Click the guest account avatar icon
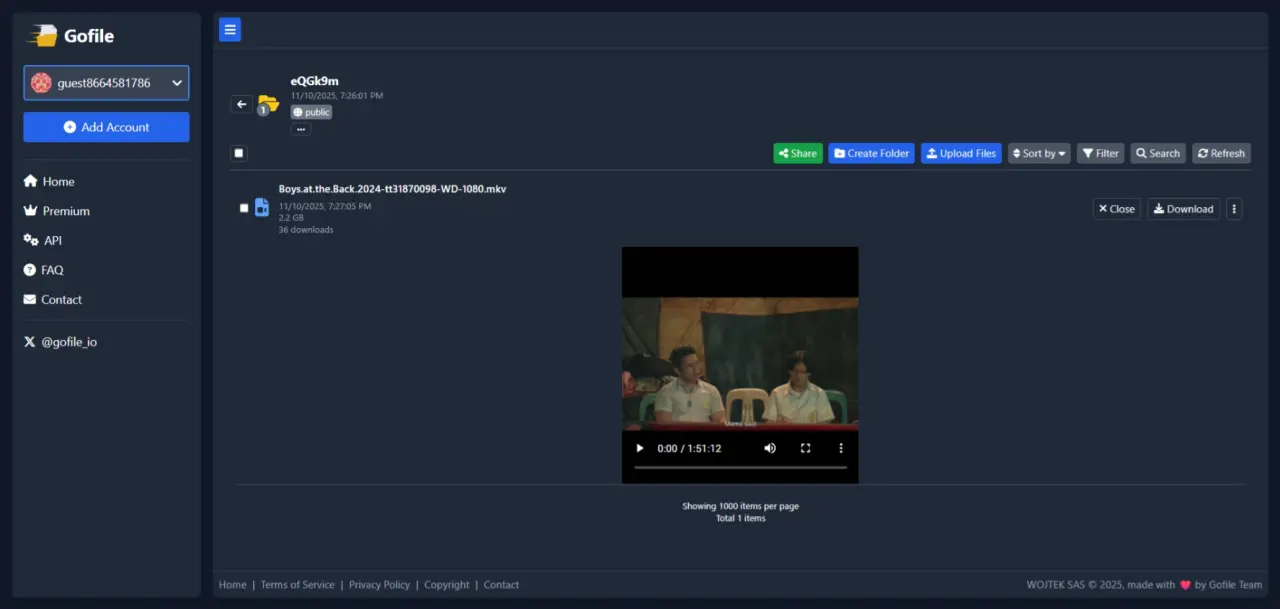This screenshot has width=1280, height=609. coord(41,83)
